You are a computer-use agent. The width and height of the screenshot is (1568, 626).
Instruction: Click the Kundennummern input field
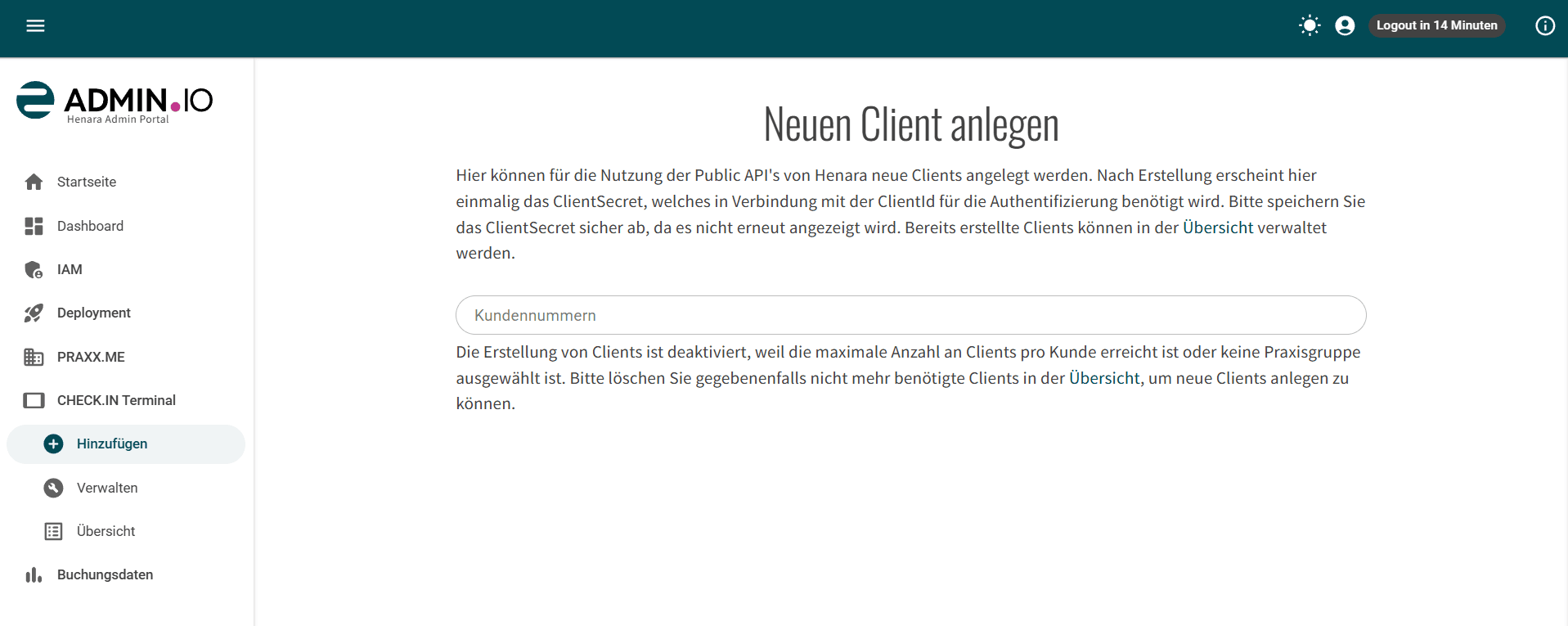[x=910, y=315]
